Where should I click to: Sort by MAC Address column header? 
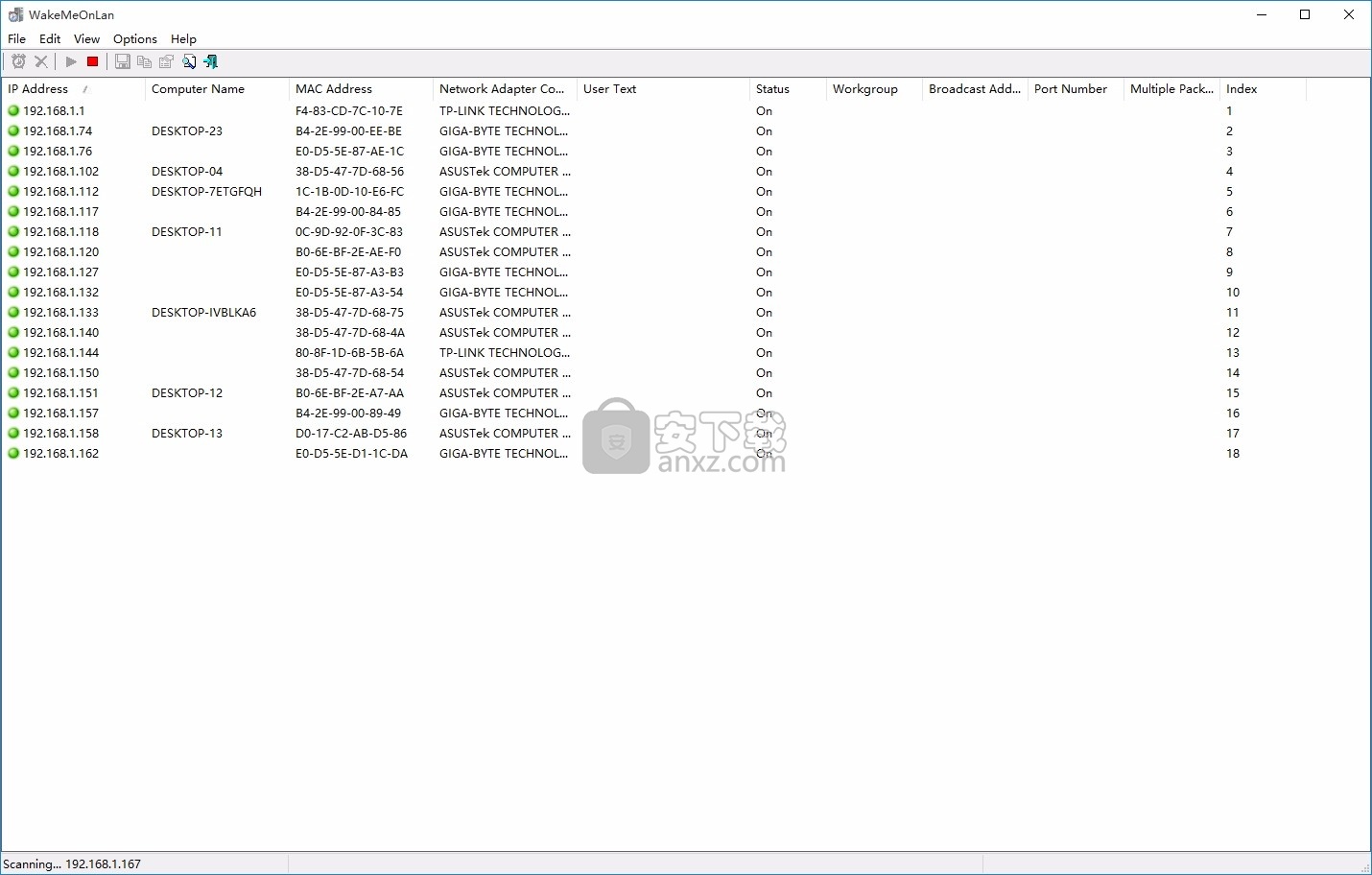[x=361, y=88]
